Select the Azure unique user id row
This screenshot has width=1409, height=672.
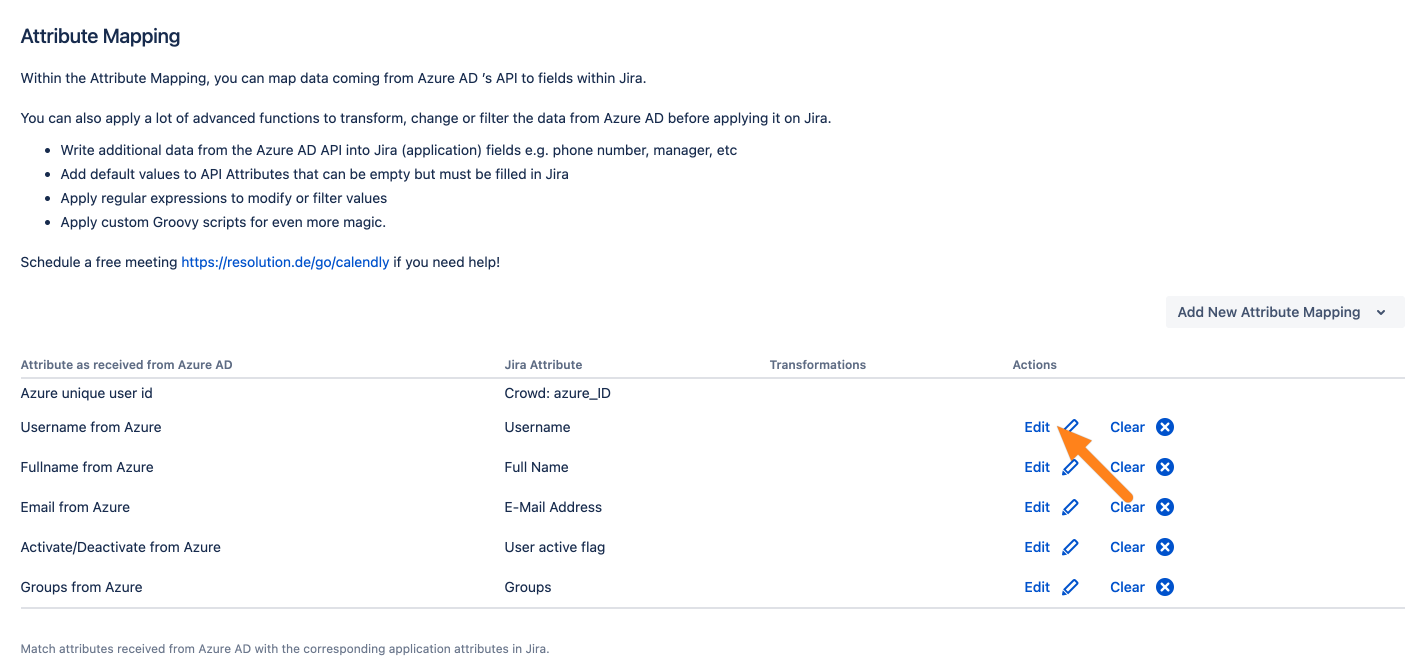[87, 393]
